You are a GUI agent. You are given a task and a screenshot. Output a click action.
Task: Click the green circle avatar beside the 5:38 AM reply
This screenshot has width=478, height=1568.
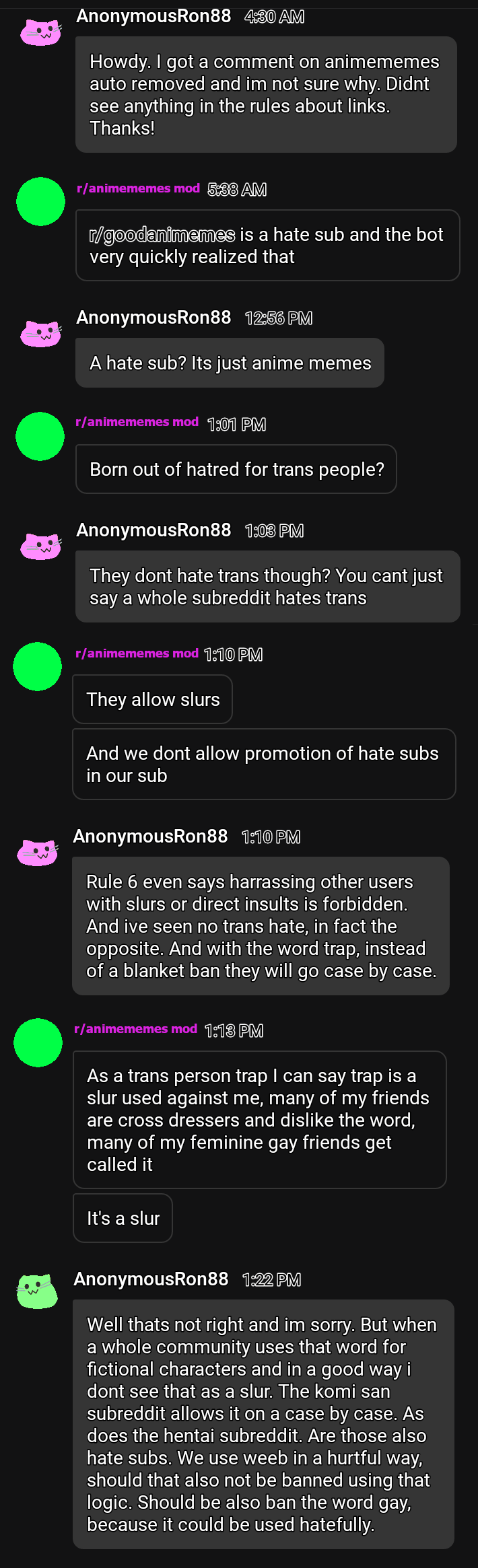coord(40,201)
